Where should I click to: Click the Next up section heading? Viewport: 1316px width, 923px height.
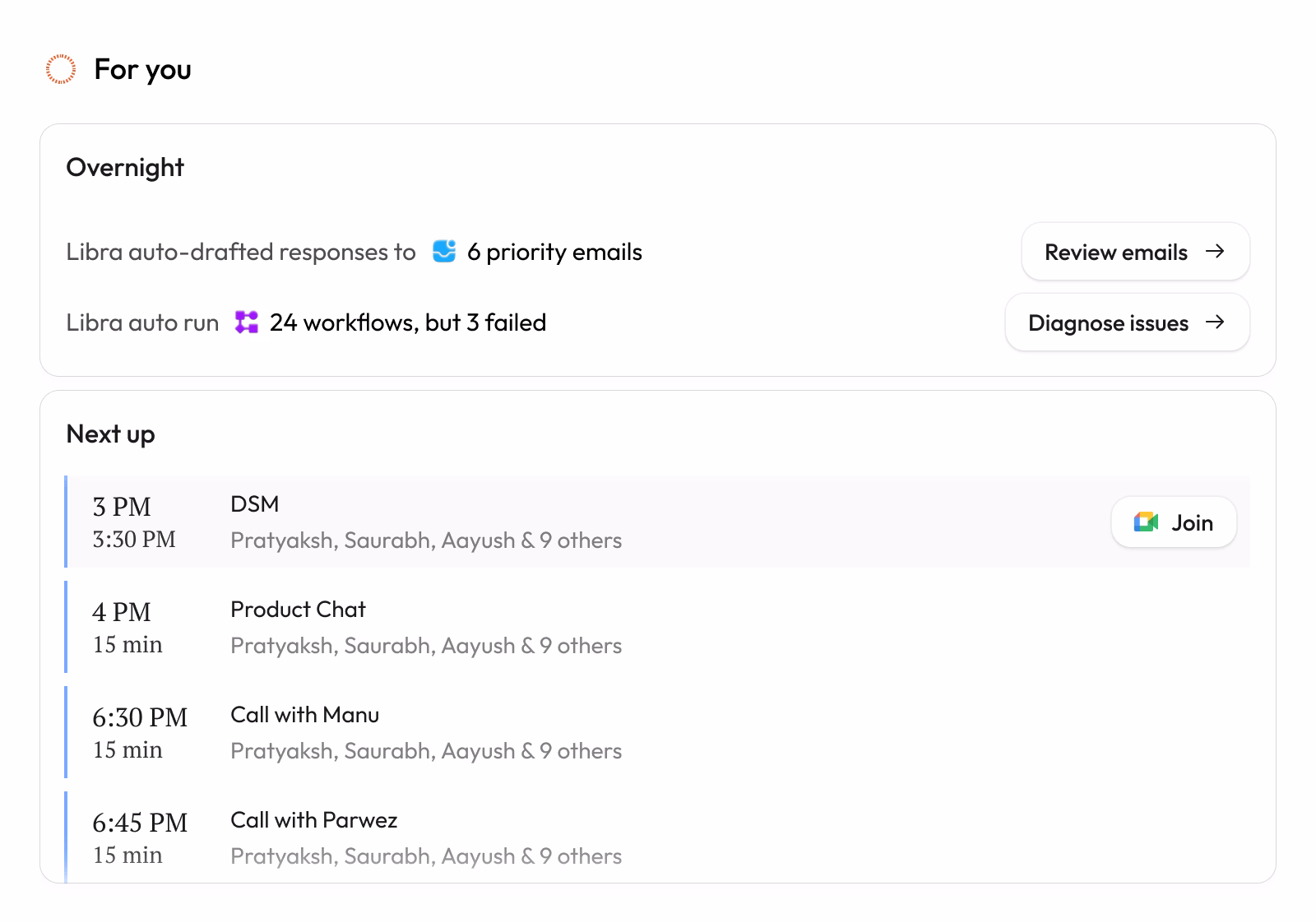click(110, 434)
